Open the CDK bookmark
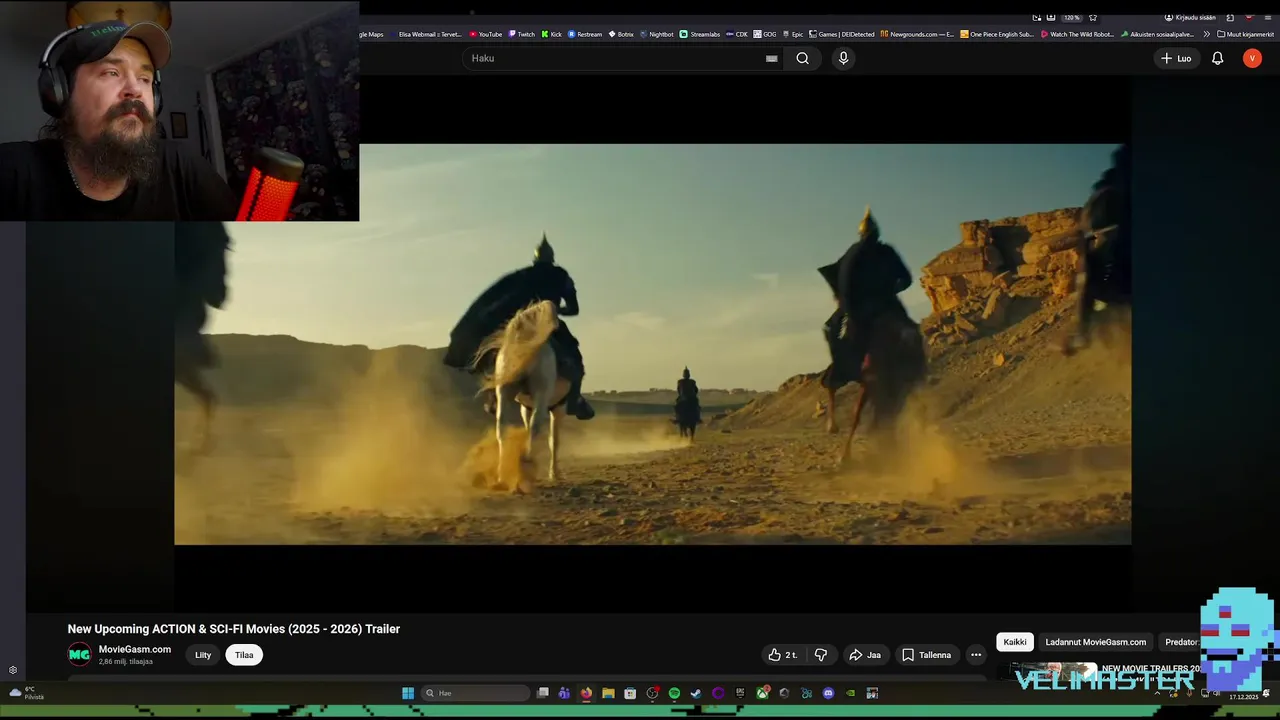Image resolution: width=1280 pixels, height=720 pixels. pos(737,34)
